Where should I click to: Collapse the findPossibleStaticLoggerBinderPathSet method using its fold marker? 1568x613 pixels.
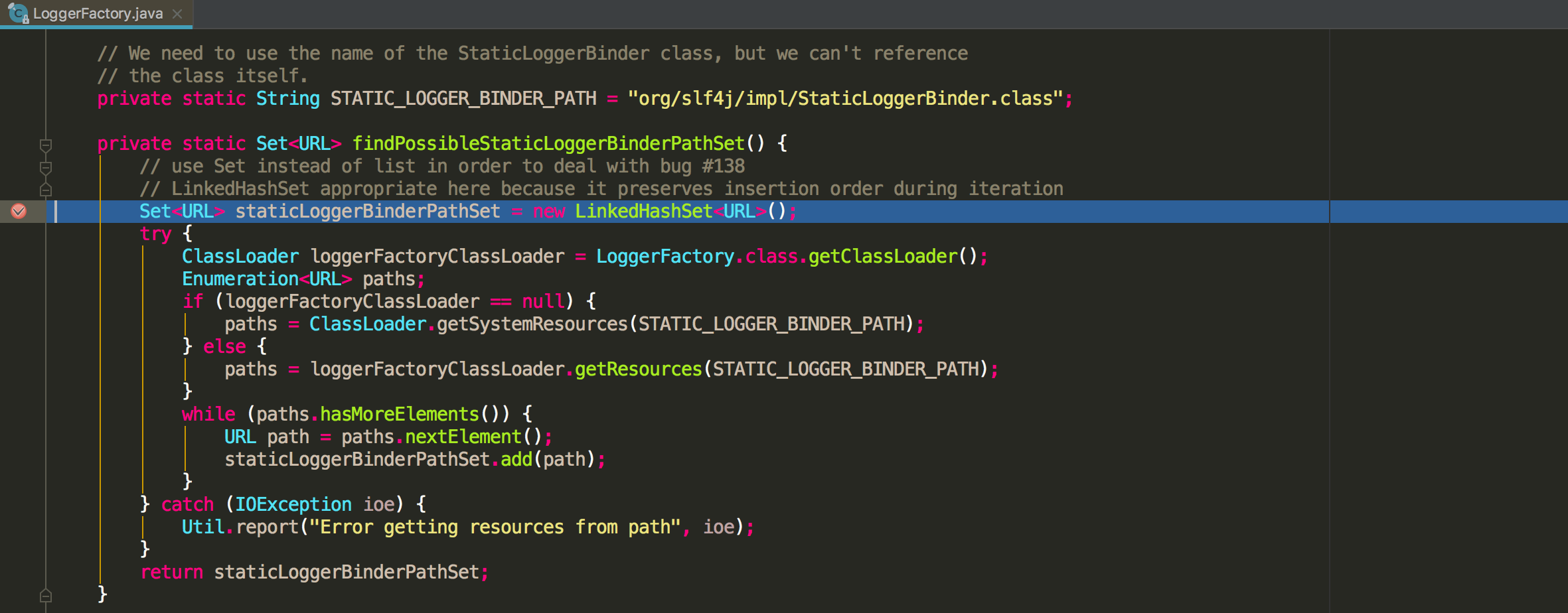[x=45, y=144]
